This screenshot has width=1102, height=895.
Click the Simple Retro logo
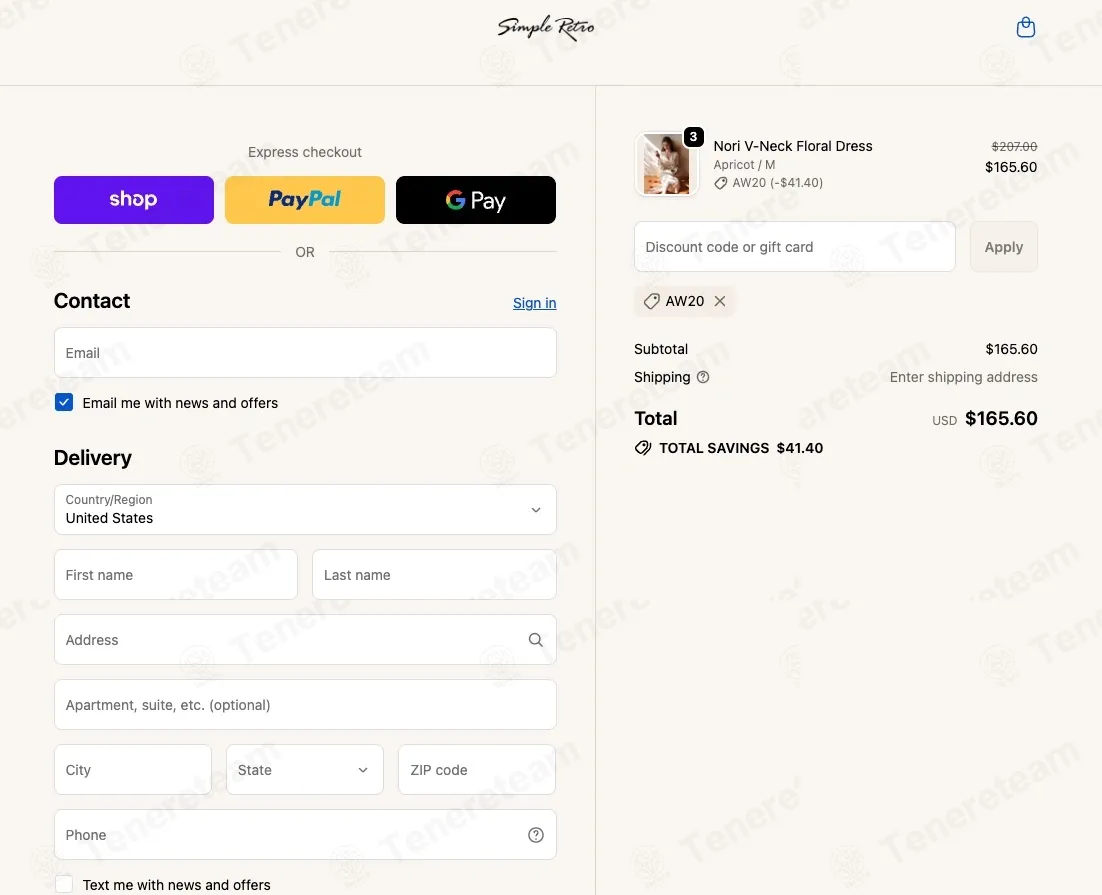(x=545, y=28)
